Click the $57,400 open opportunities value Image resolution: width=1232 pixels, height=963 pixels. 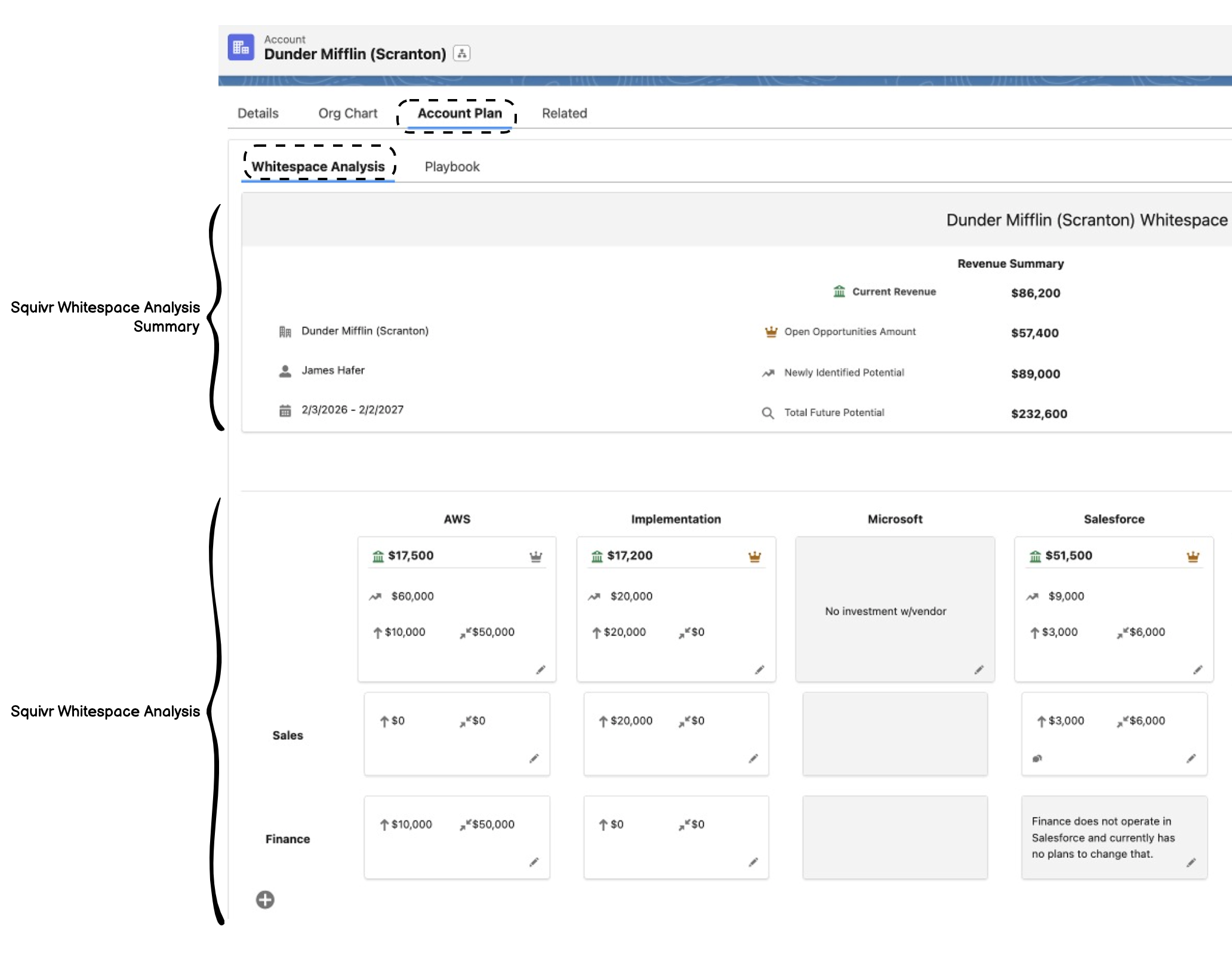point(1035,333)
